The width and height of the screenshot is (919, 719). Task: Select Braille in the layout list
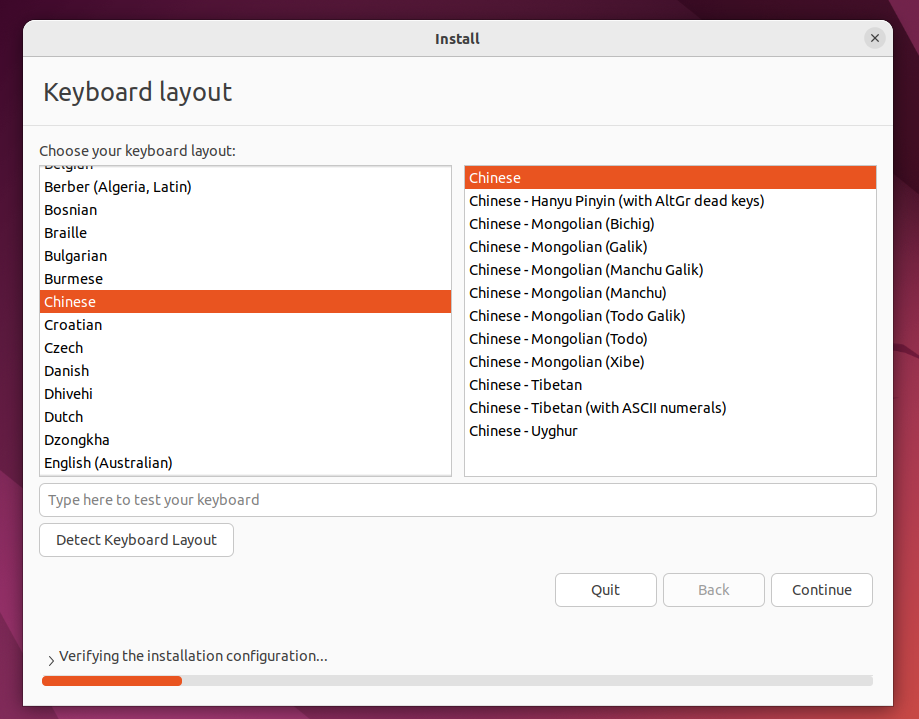click(245, 233)
